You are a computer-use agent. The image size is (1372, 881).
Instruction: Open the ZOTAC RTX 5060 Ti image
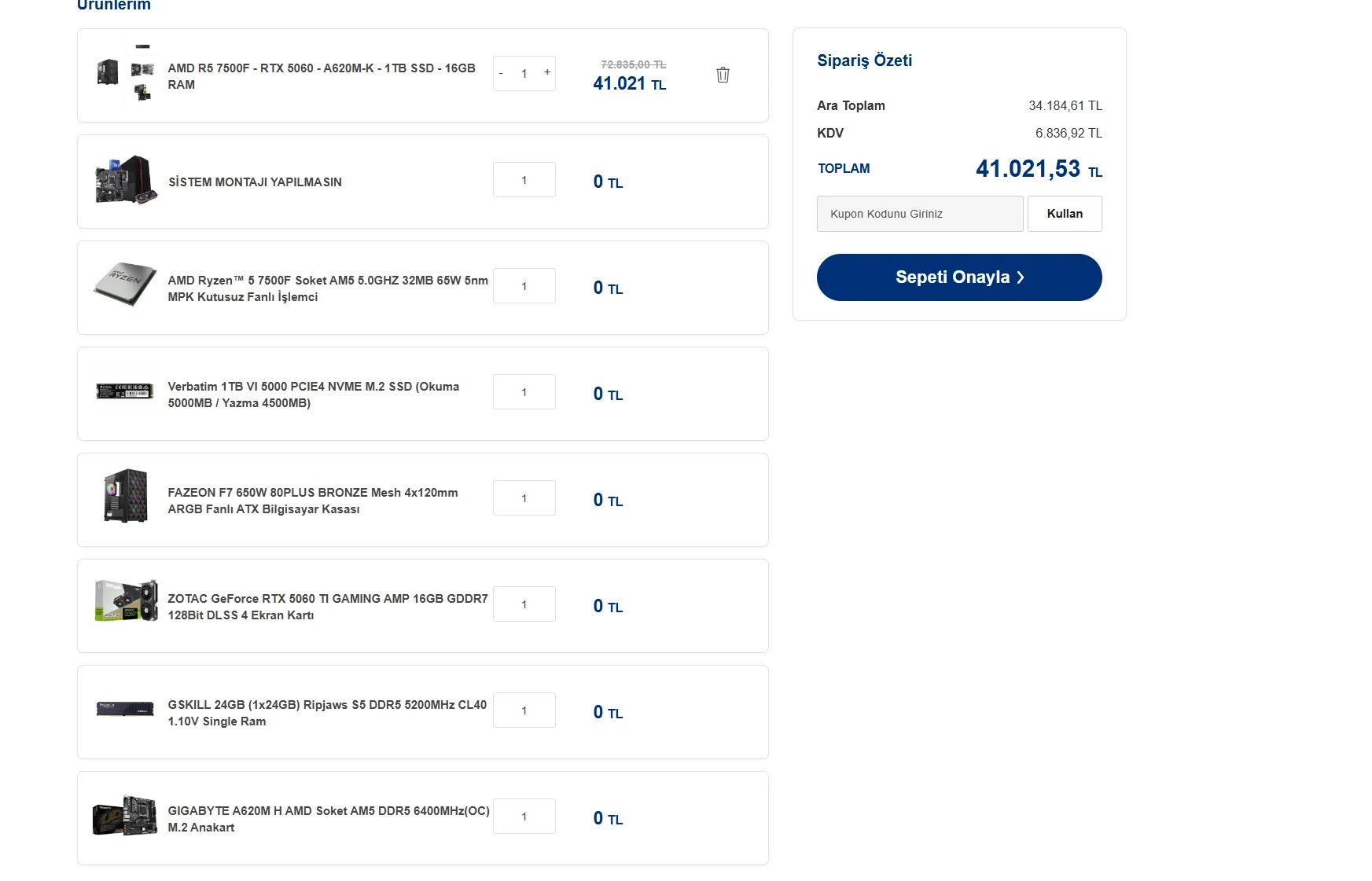coord(125,602)
